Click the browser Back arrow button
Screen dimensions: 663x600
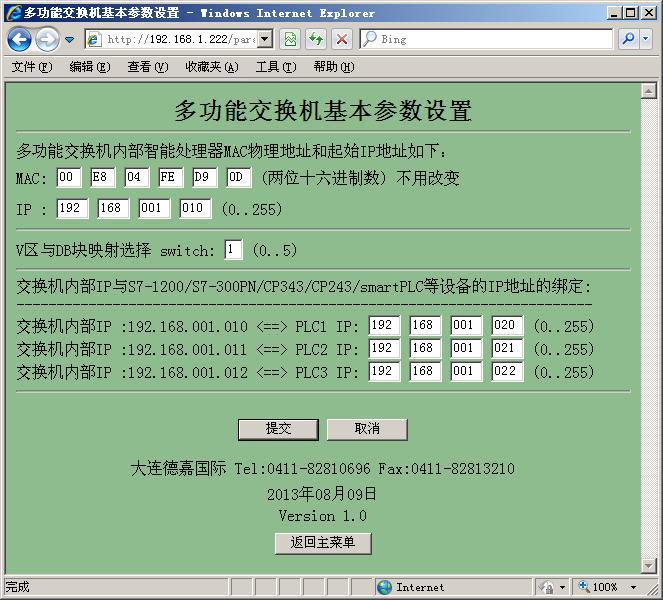pos(19,40)
